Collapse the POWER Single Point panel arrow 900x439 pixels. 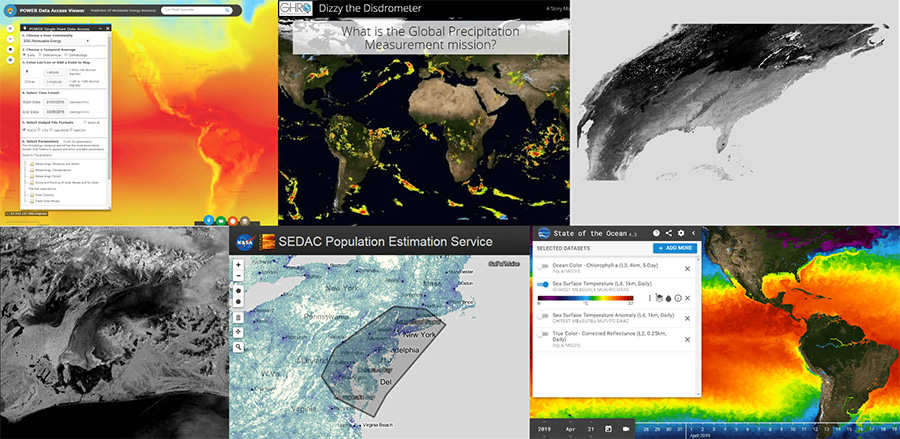101,28
